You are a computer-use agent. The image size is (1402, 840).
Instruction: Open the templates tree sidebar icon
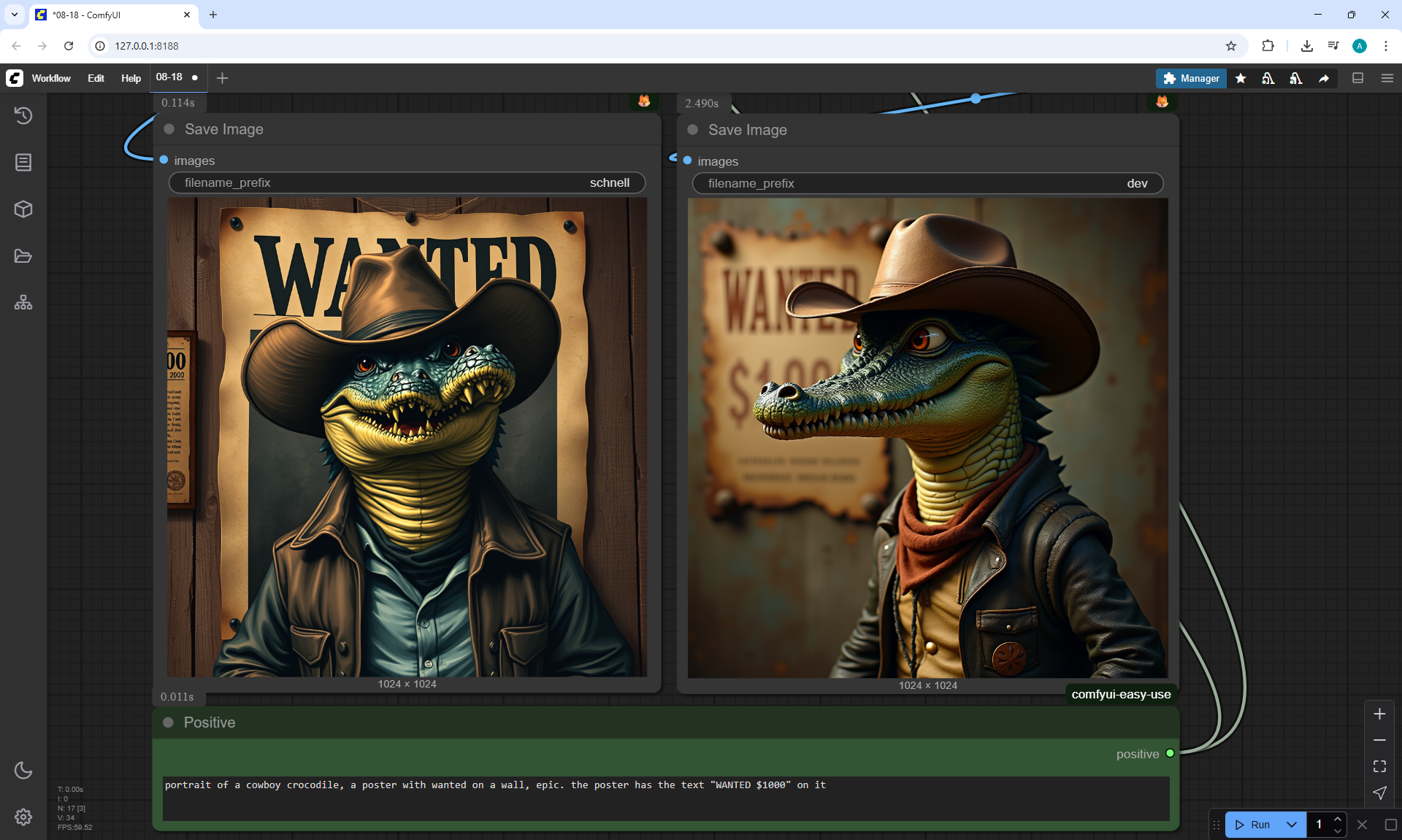pyautogui.click(x=23, y=303)
